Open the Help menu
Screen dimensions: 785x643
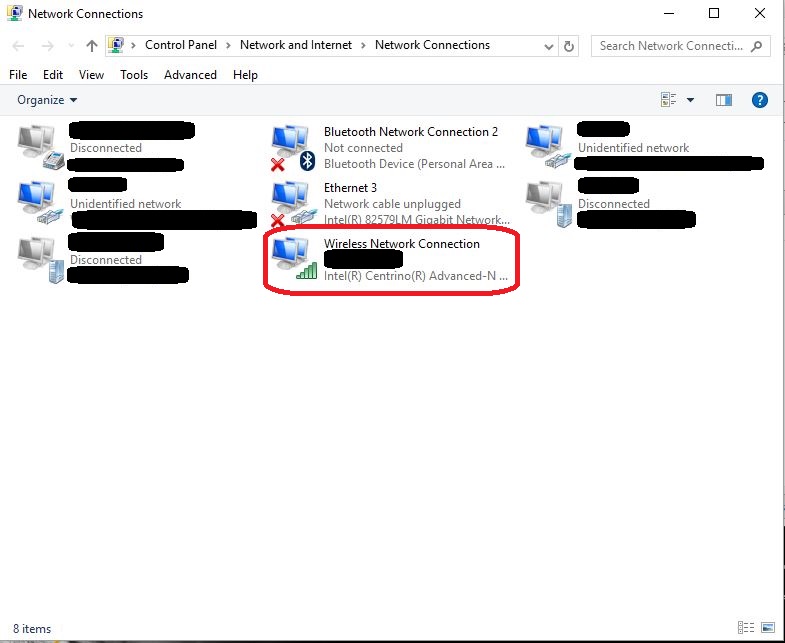click(x=245, y=75)
